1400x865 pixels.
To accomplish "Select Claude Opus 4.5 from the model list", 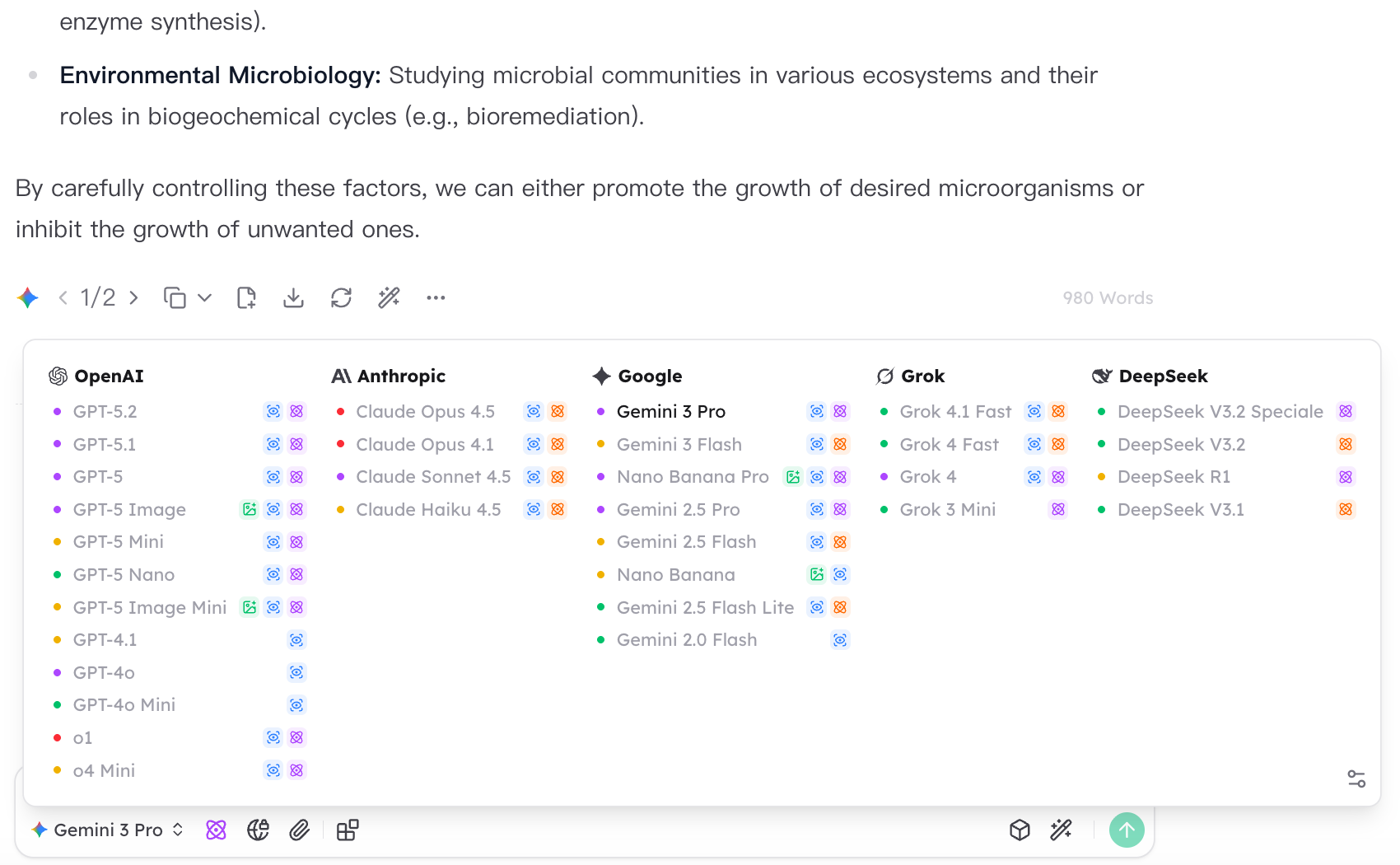I will 425,412.
